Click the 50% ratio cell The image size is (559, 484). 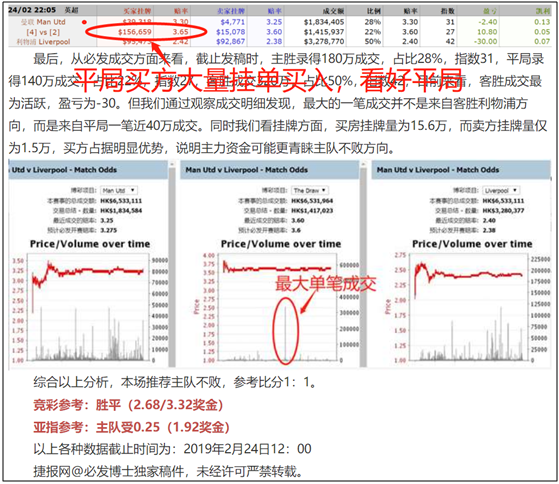pyautogui.click(x=373, y=42)
